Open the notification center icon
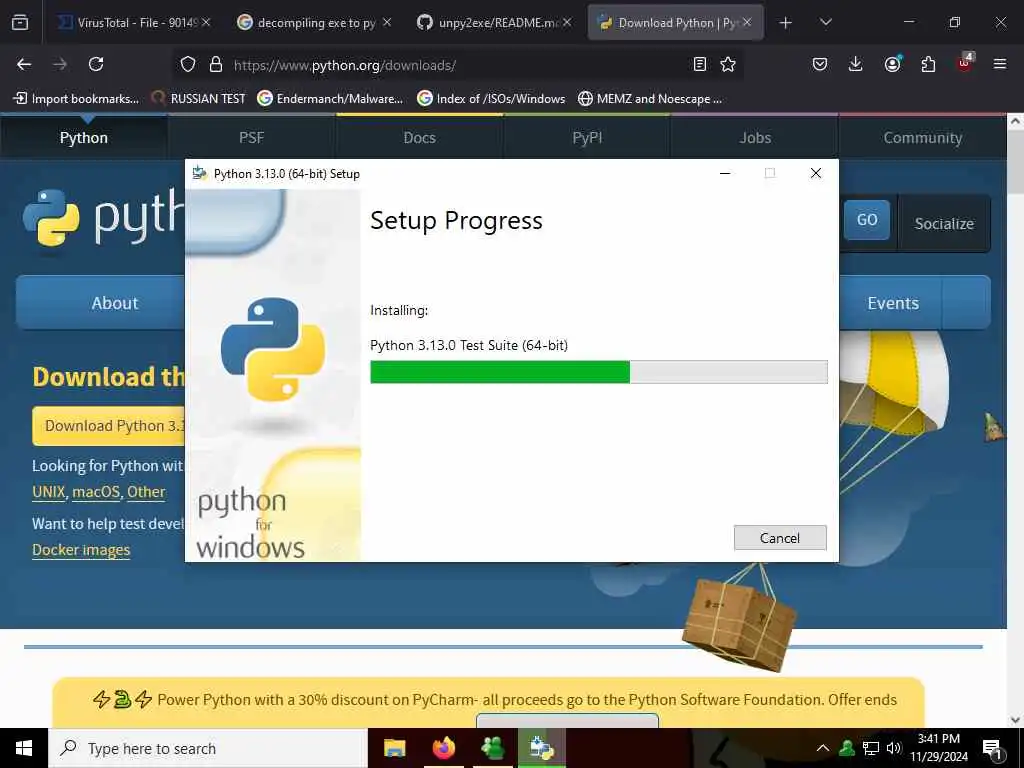The width and height of the screenshot is (1024, 768). pos(993,749)
